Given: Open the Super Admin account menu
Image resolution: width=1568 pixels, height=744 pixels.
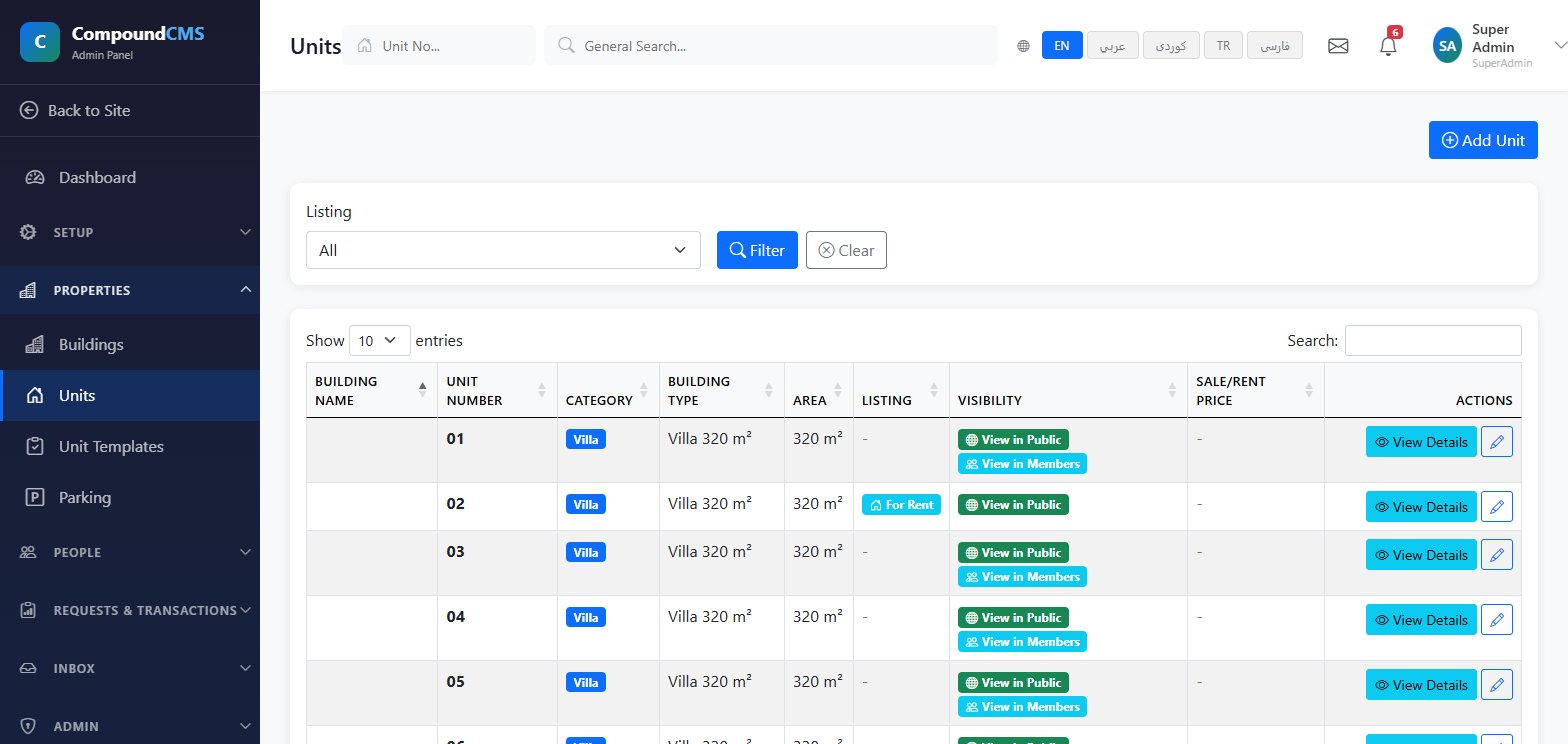Looking at the screenshot, I should (1498, 45).
